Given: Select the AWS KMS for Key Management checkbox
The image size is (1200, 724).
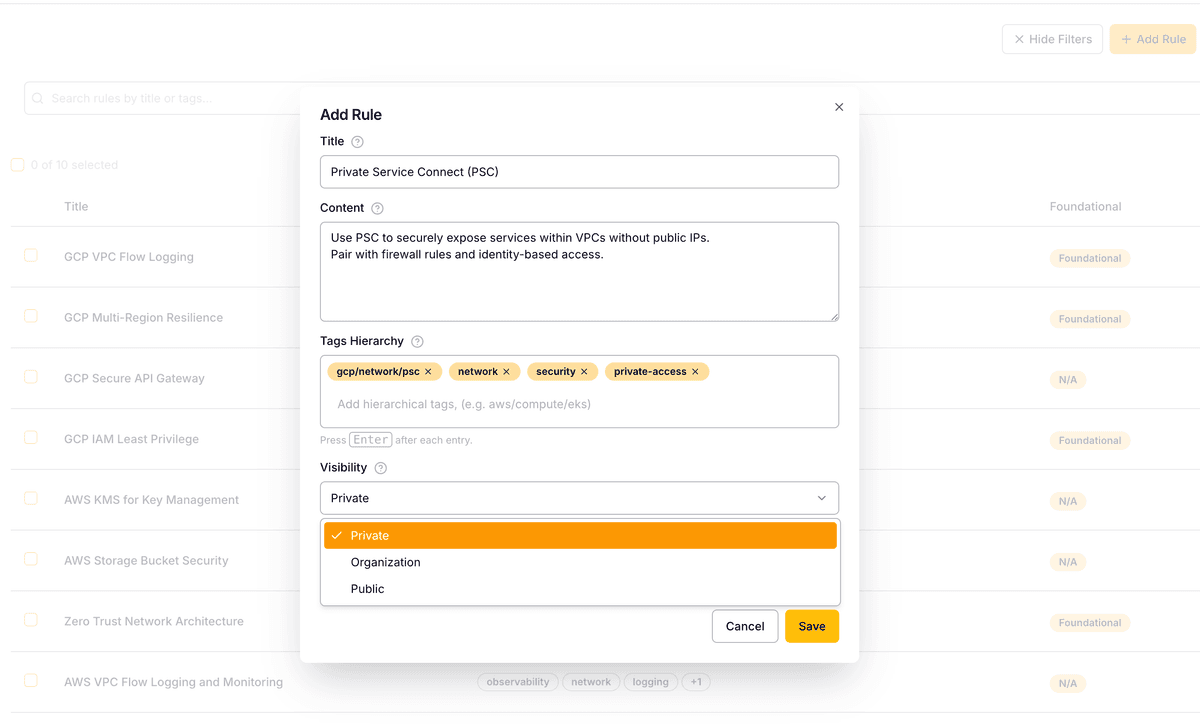Looking at the screenshot, I should click(31, 498).
